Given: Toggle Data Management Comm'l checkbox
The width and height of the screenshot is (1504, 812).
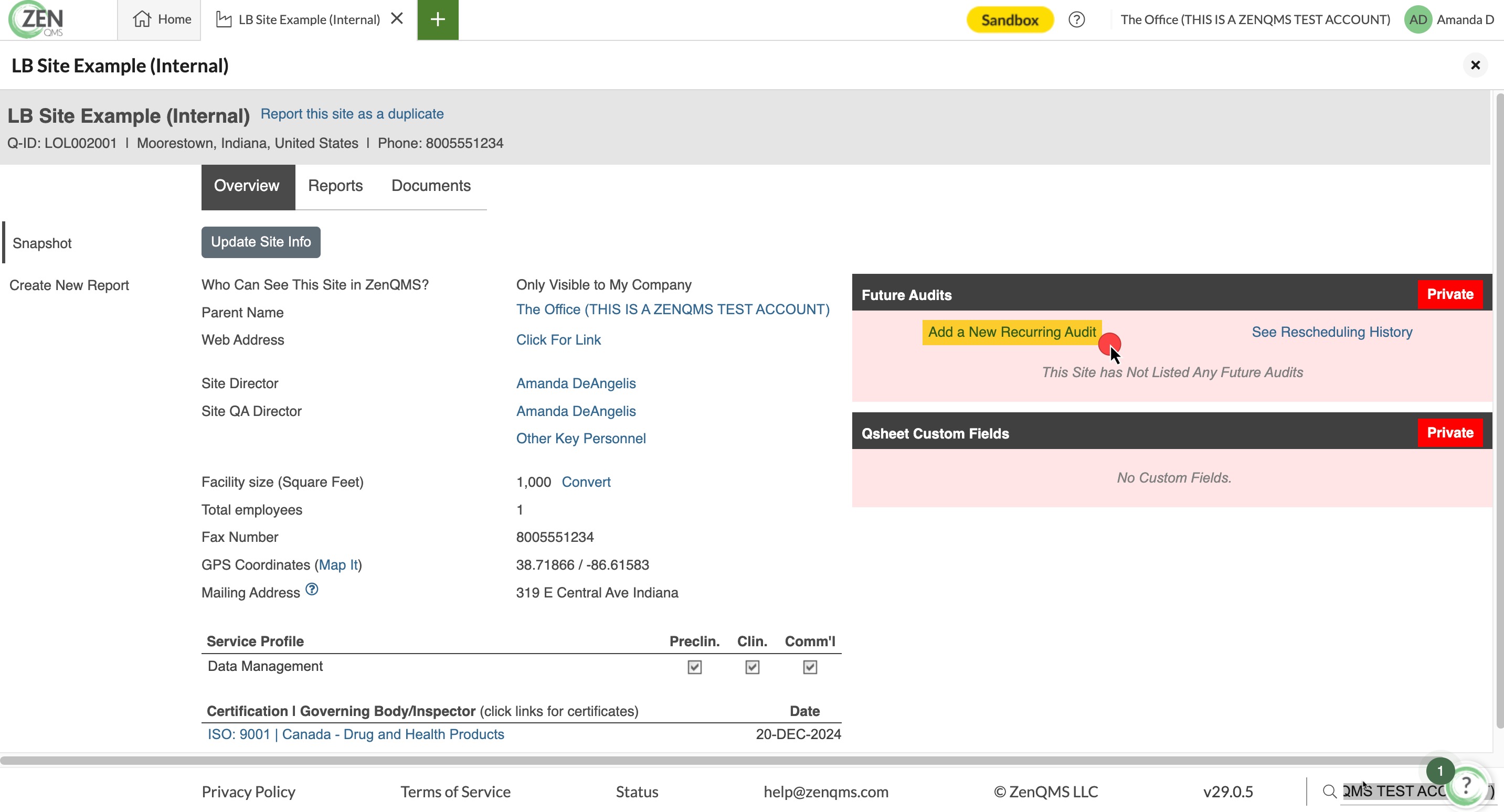Looking at the screenshot, I should [810, 667].
